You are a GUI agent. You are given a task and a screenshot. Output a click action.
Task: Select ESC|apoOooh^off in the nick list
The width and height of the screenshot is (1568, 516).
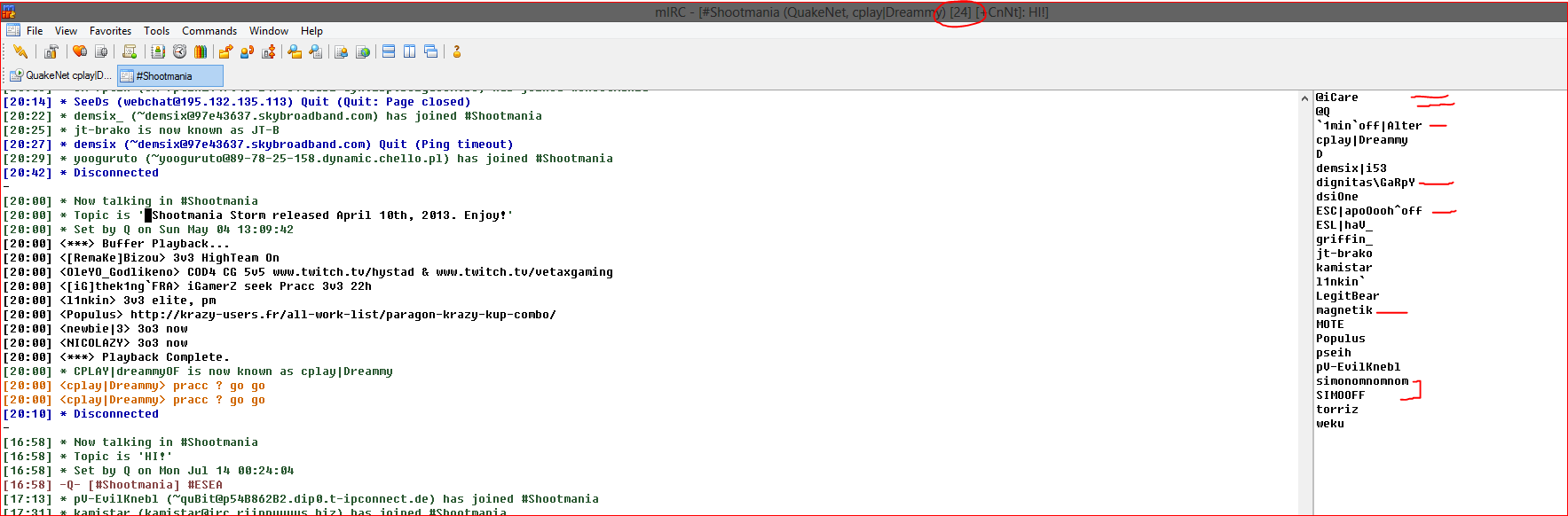(1368, 211)
